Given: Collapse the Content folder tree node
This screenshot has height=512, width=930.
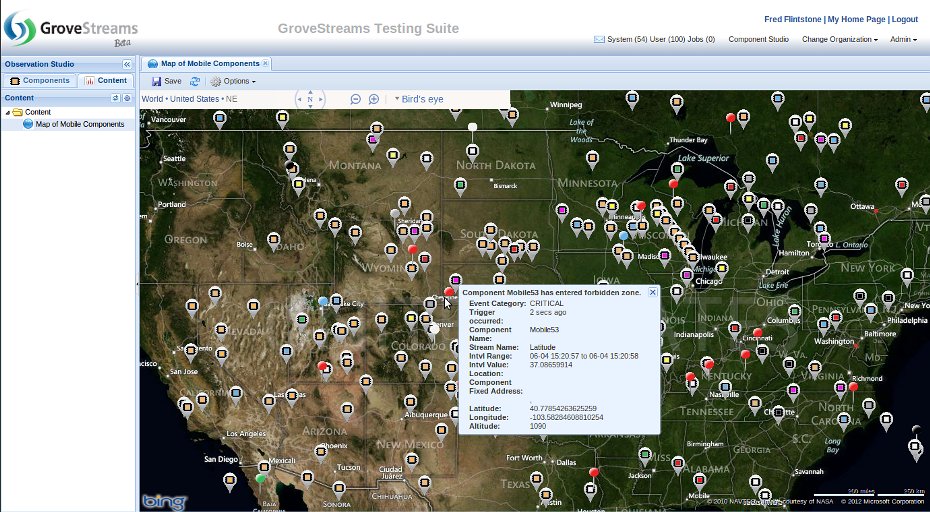Looking at the screenshot, I should pos(8,113).
